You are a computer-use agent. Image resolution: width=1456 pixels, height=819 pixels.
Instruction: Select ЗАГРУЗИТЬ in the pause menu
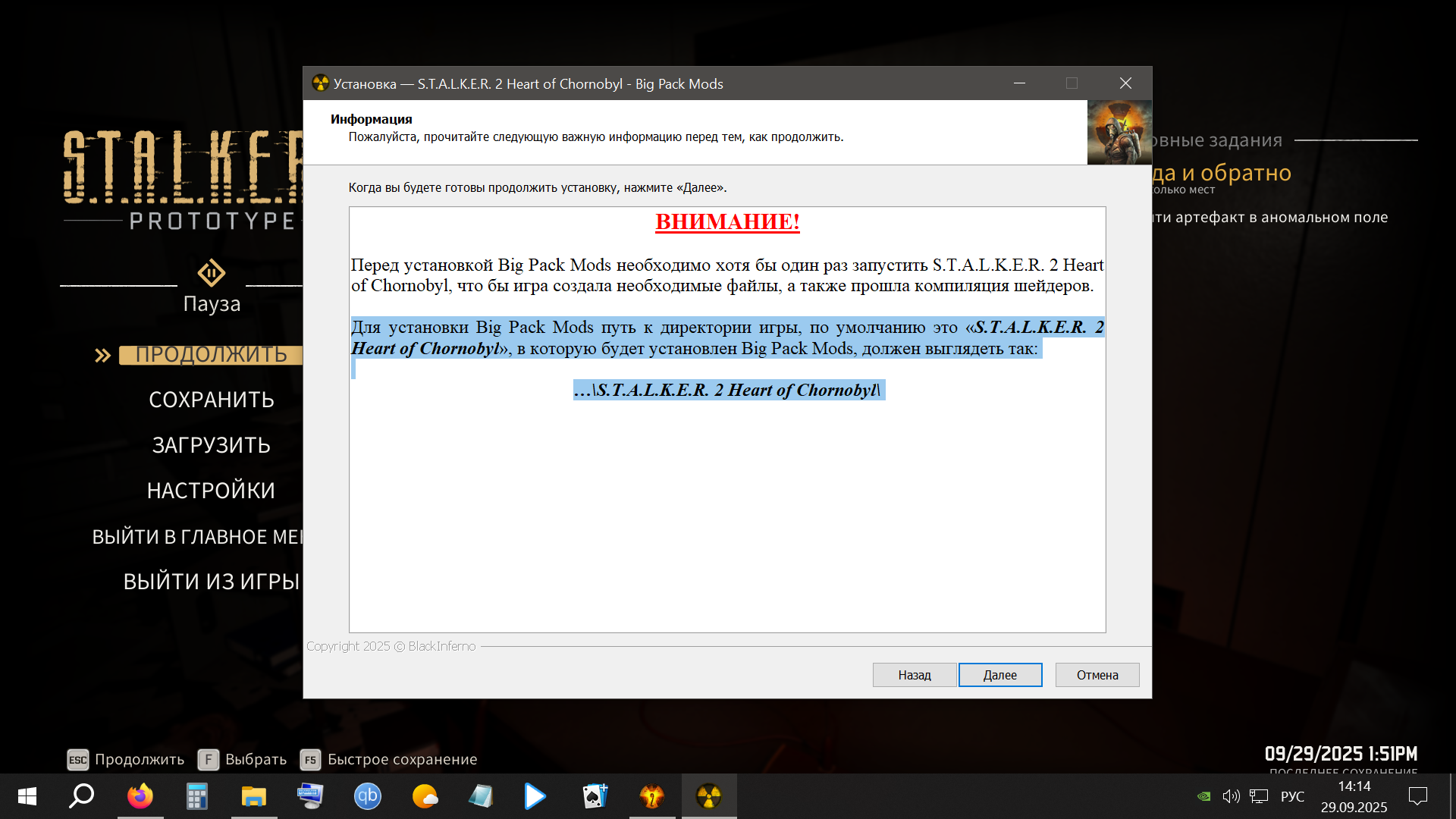[x=212, y=445]
